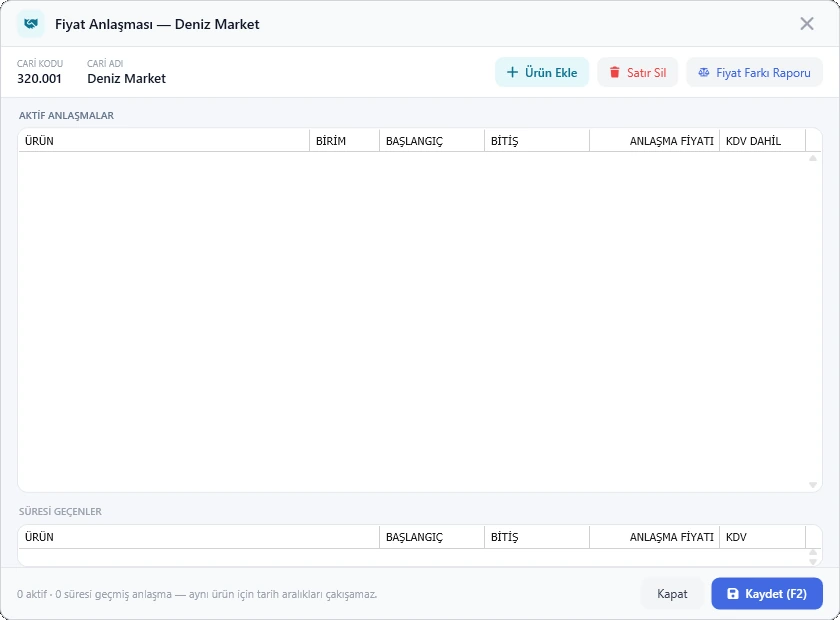Viewport: 840px width, 620px height.
Task: Save with the Kaydet (F2) button
Action: 767,594
